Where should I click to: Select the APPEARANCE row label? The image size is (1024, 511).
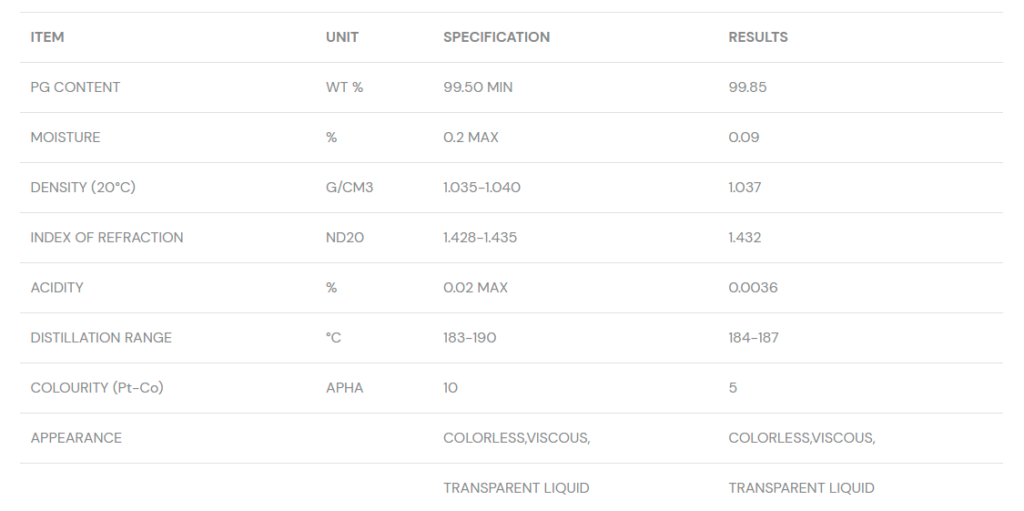76,437
